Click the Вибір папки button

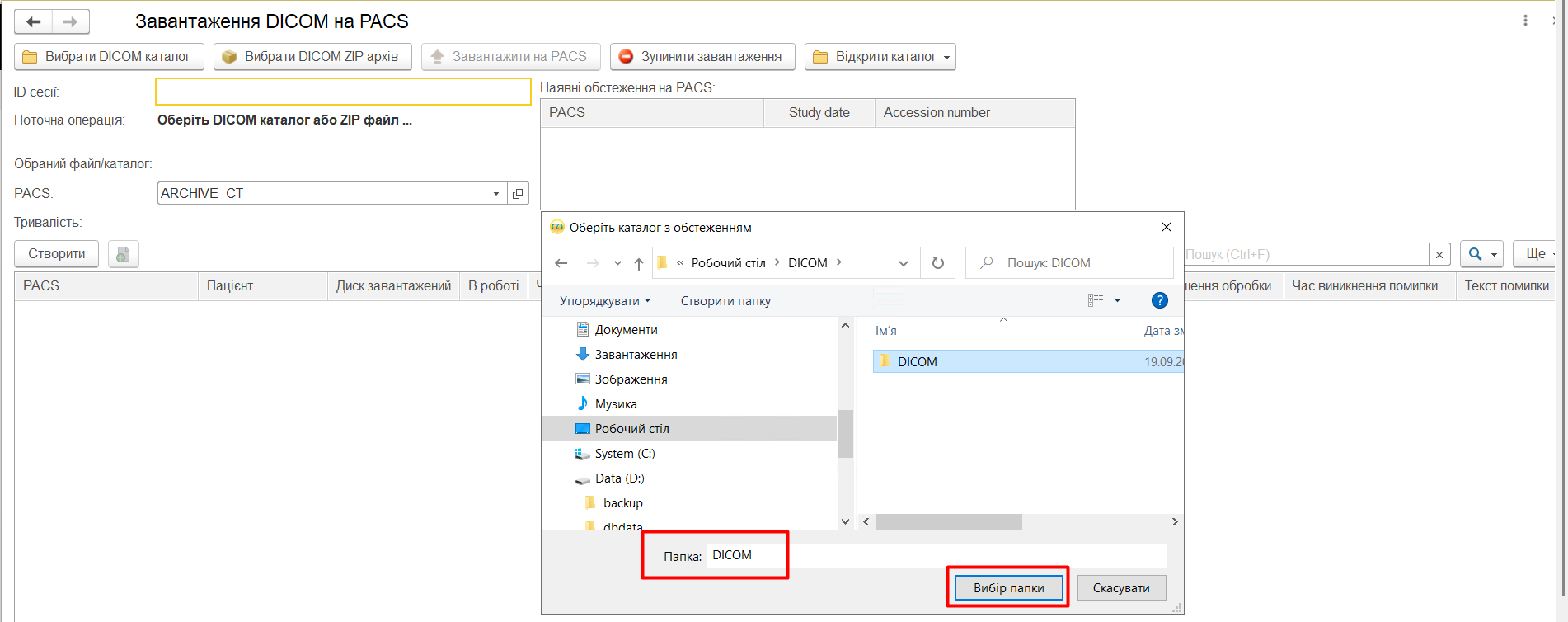[x=1008, y=588]
